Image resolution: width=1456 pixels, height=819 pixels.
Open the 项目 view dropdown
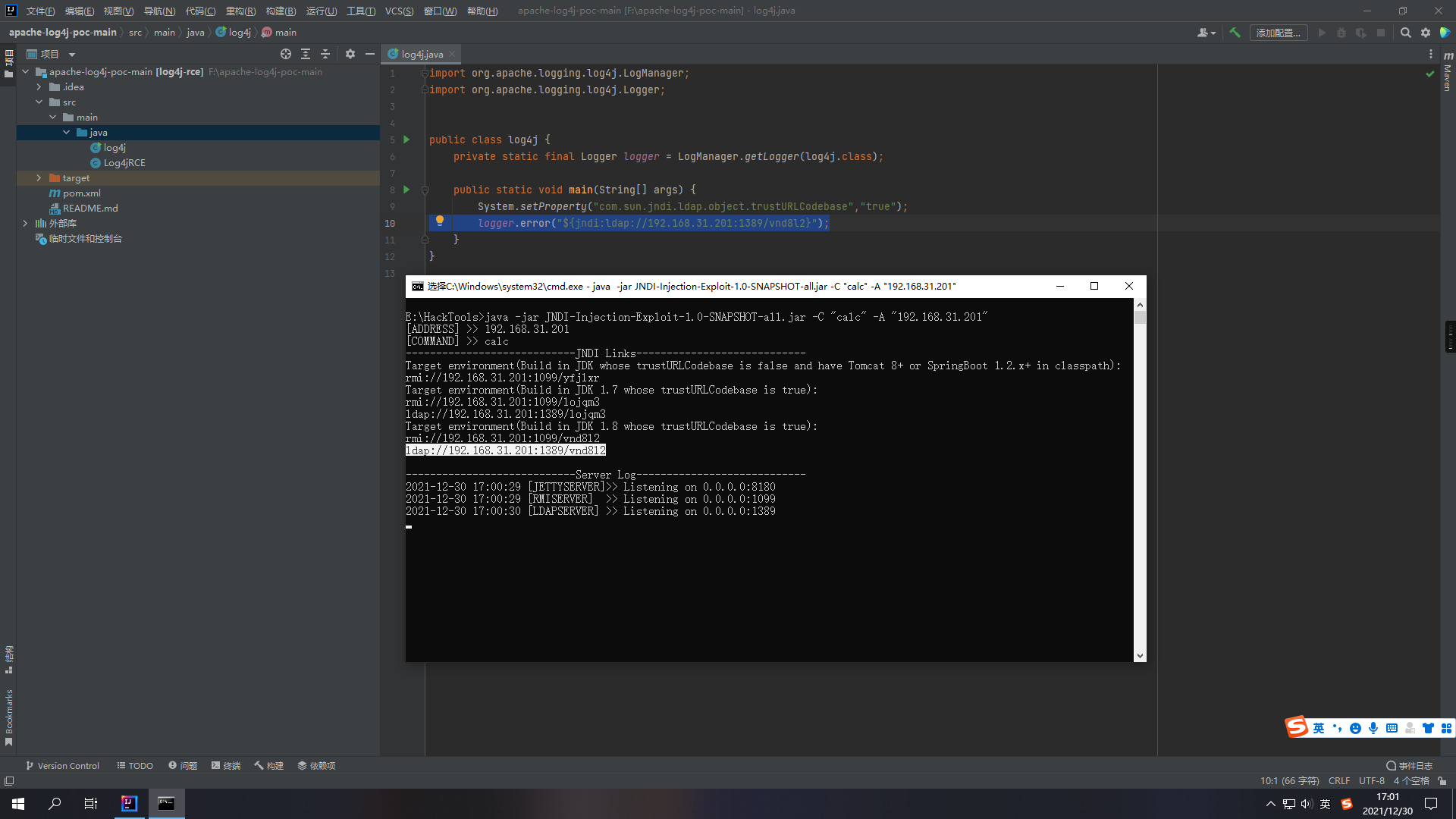tap(72, 54)
